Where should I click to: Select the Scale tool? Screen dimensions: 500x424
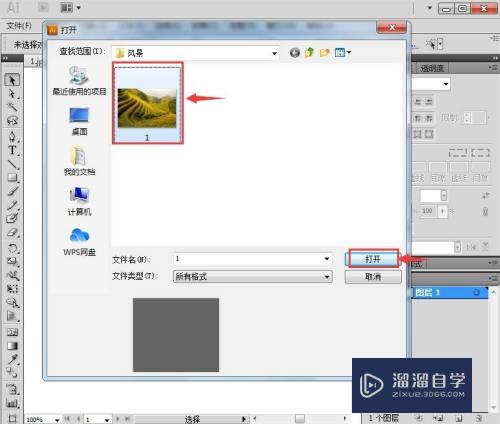12,261
